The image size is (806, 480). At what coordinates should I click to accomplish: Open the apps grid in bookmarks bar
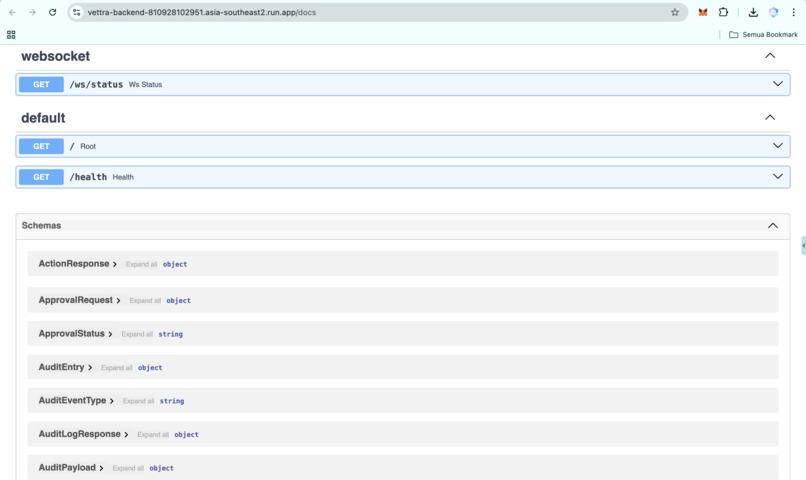coord(11,34)
